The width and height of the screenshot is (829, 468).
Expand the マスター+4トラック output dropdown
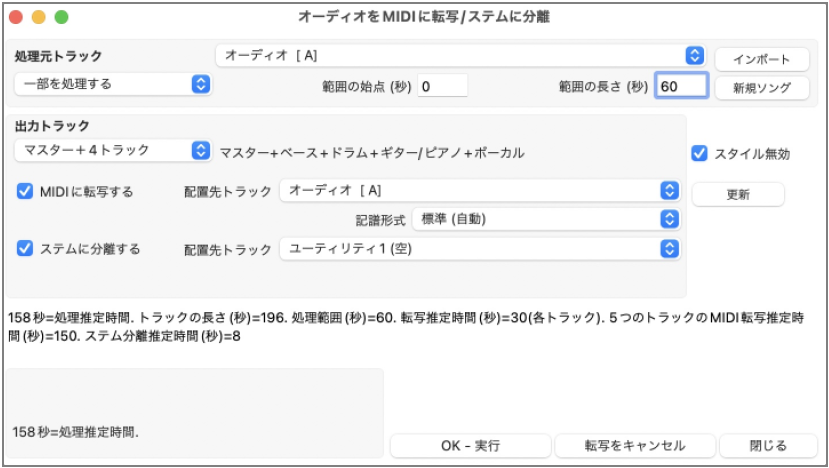point(113,150)
